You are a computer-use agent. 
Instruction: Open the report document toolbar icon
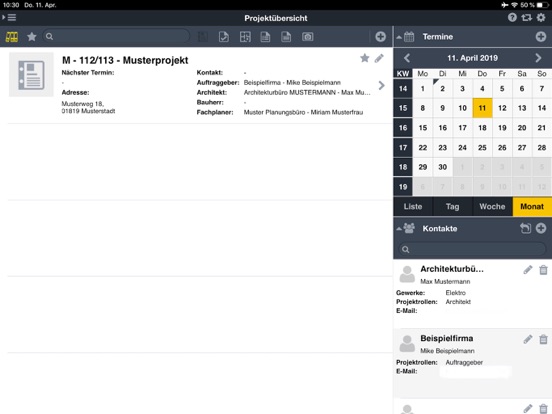265,37
